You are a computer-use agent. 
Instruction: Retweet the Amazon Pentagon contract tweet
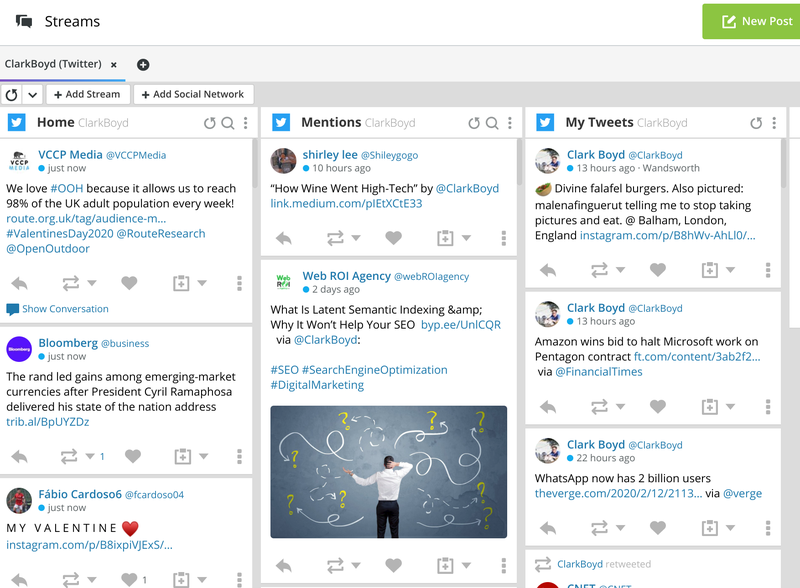tap(599, 406)
